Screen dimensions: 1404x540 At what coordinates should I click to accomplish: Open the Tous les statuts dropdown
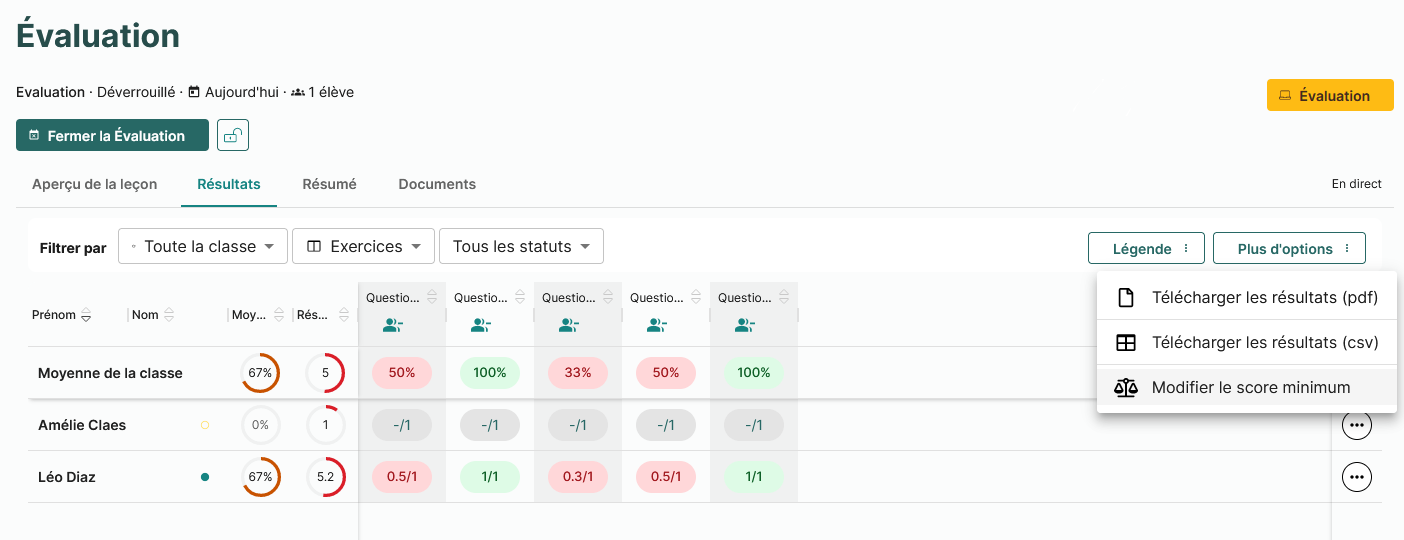(521, 246)
